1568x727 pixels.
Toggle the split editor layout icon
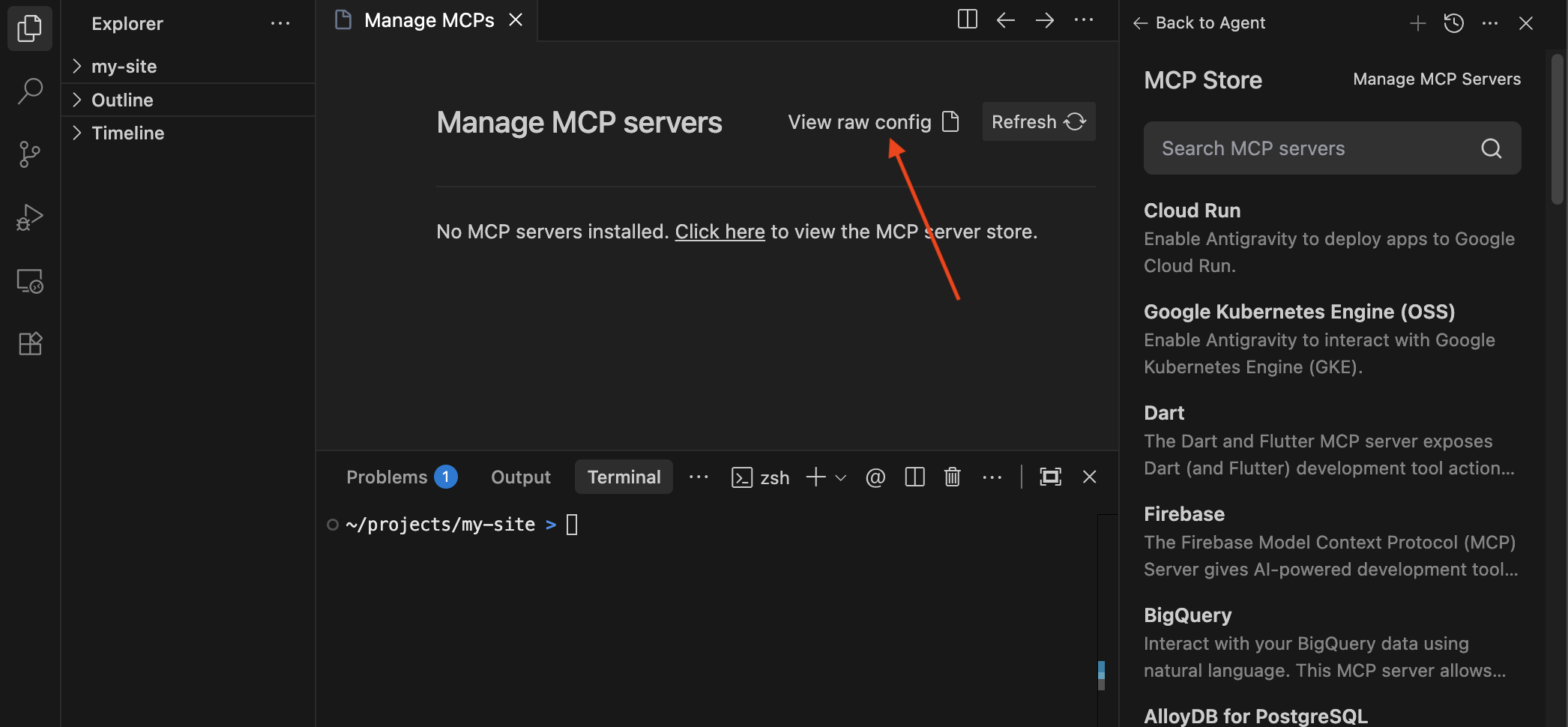(x=966, y=20)
